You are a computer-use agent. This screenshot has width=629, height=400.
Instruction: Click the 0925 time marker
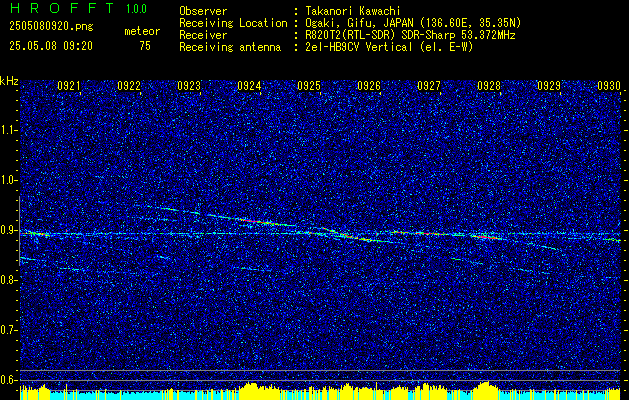point(308,85)
